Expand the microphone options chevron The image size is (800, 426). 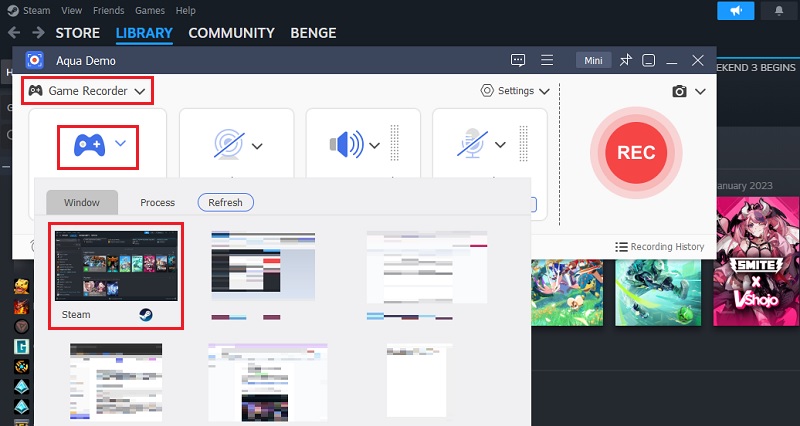tap(501, 145)
